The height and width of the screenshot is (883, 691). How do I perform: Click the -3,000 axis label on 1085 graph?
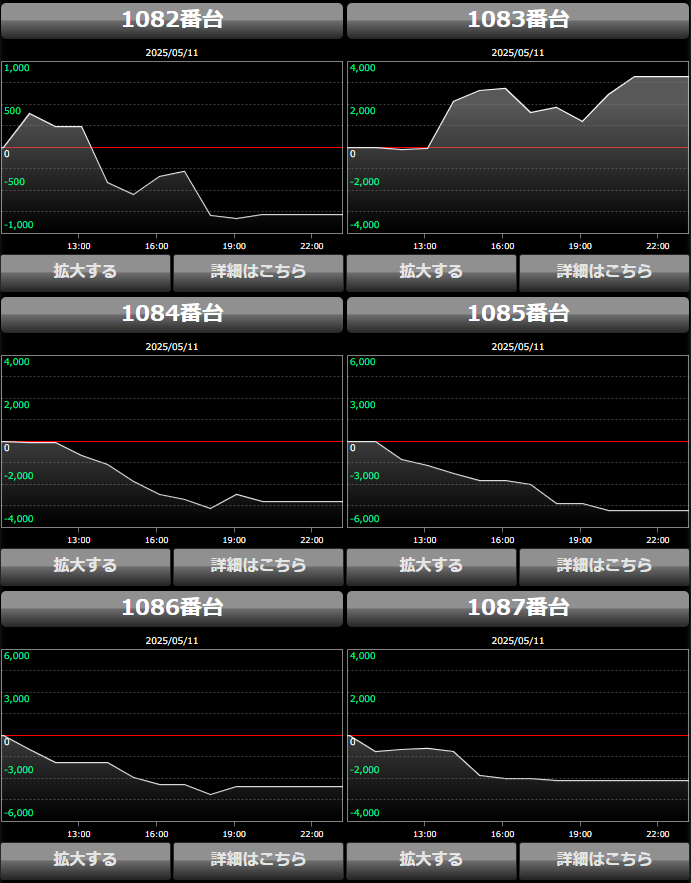tap(364, 476)
